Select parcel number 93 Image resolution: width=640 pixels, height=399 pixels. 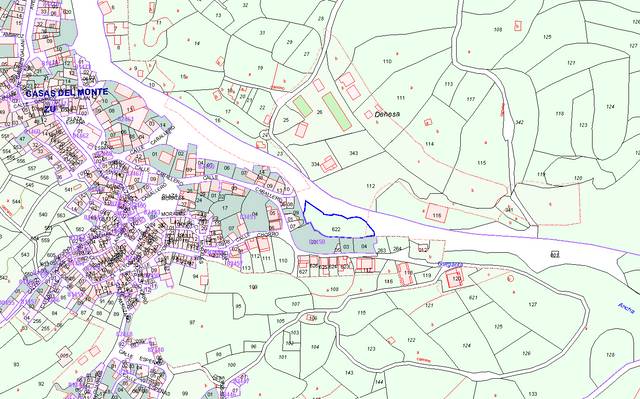point(16,364)
